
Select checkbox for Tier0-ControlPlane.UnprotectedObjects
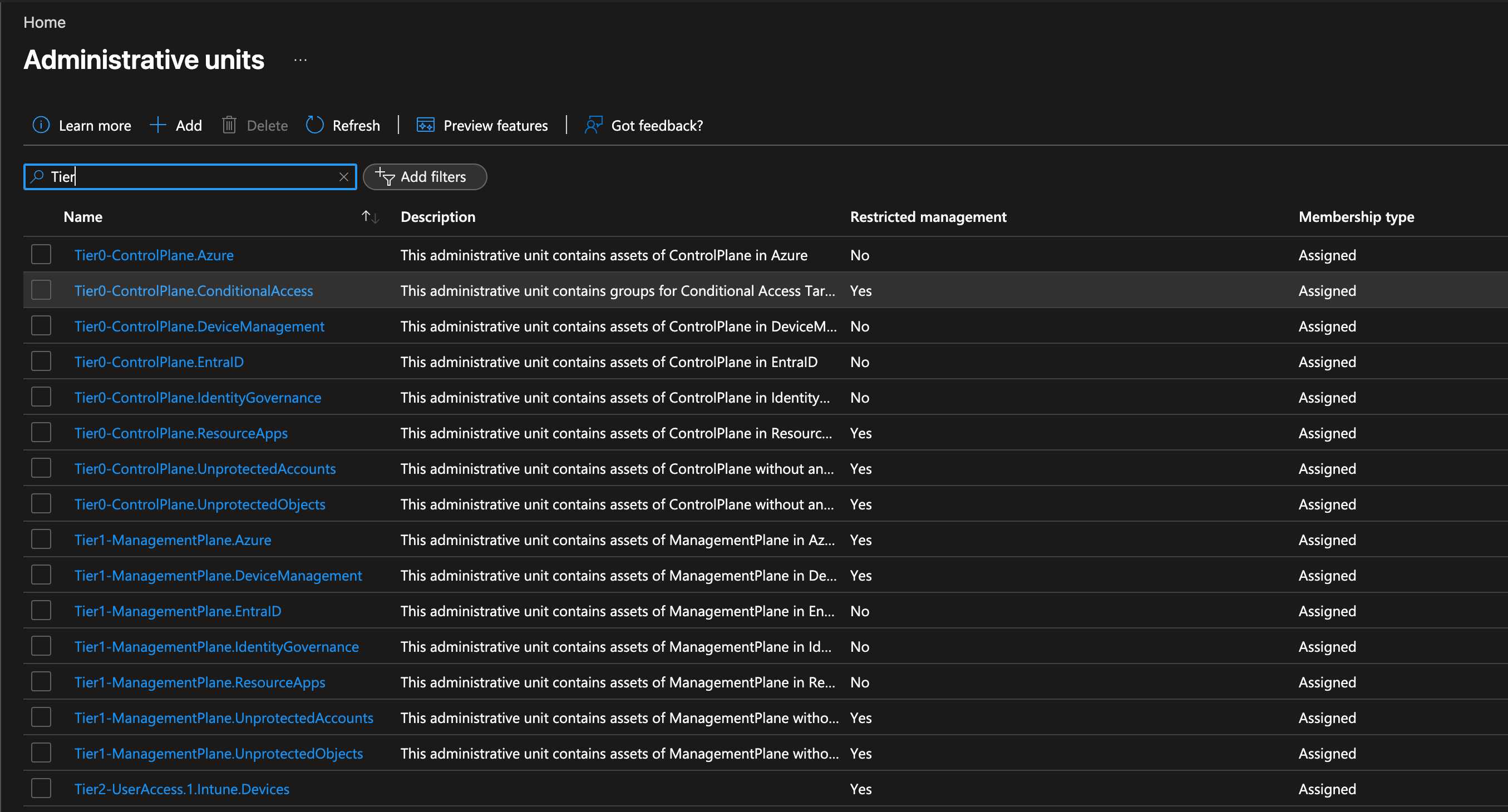click(x=41, y=504)
